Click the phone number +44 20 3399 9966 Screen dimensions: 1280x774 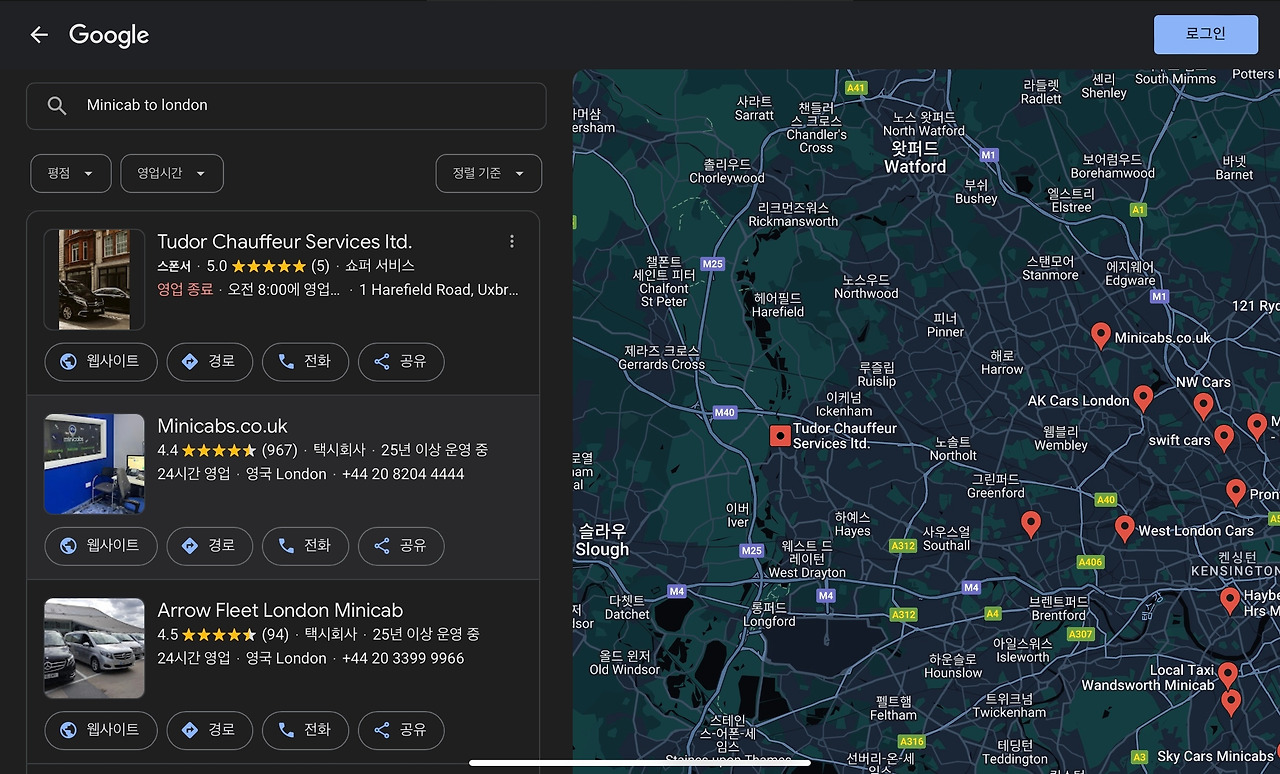(x=403, y=658)
